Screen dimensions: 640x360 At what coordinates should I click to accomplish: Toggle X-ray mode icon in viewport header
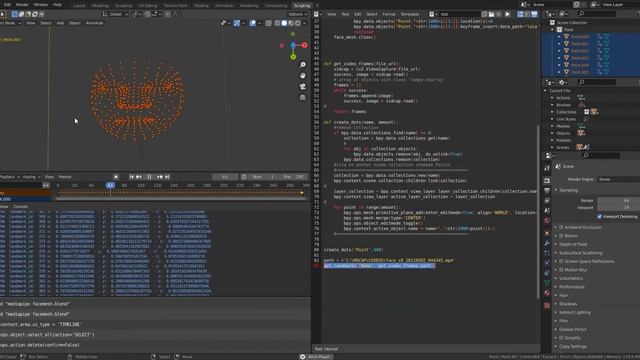268,23
